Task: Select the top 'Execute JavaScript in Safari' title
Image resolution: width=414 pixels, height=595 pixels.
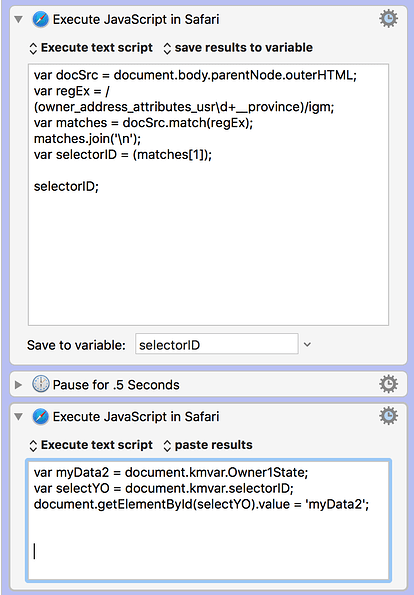Action: click(x=136, y=19)
